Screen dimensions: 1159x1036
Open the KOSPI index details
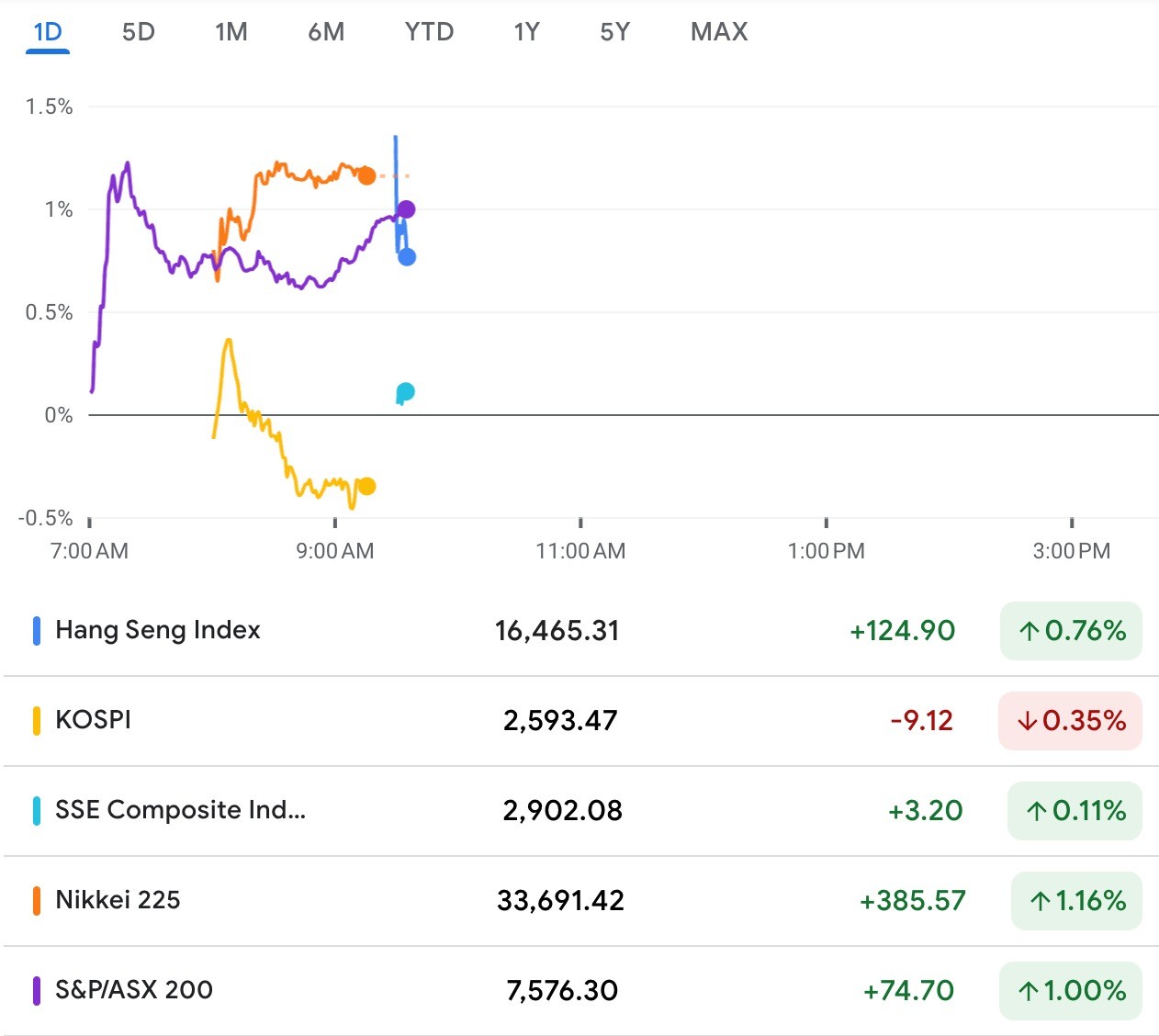click(x=93, y=720)
